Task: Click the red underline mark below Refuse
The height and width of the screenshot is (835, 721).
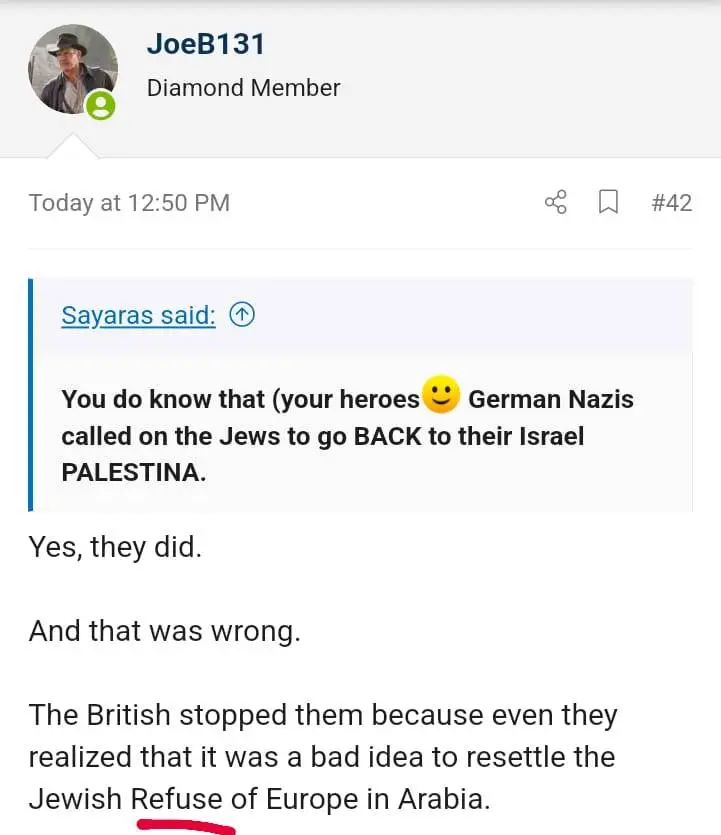Action: point(185,827)
